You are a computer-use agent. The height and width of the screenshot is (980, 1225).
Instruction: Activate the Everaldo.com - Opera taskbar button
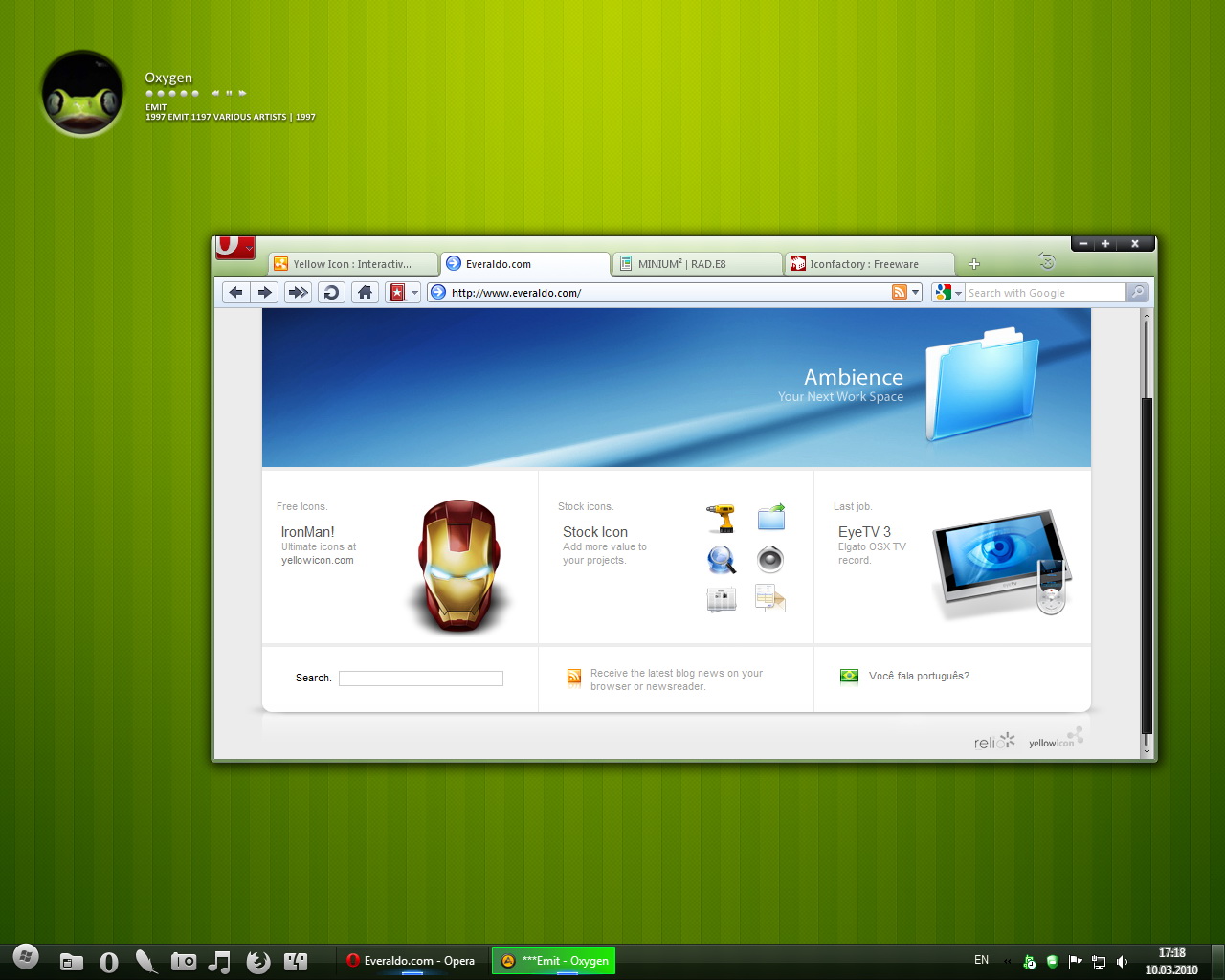412,961
